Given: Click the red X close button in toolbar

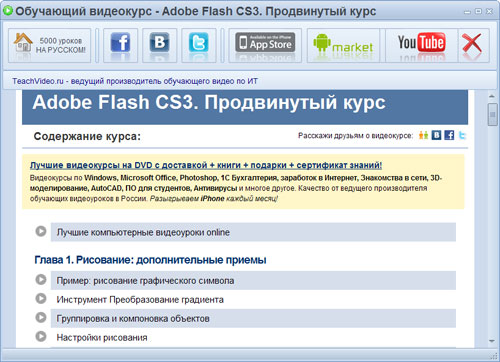Looking at the screenshot, I should [473, 45].
